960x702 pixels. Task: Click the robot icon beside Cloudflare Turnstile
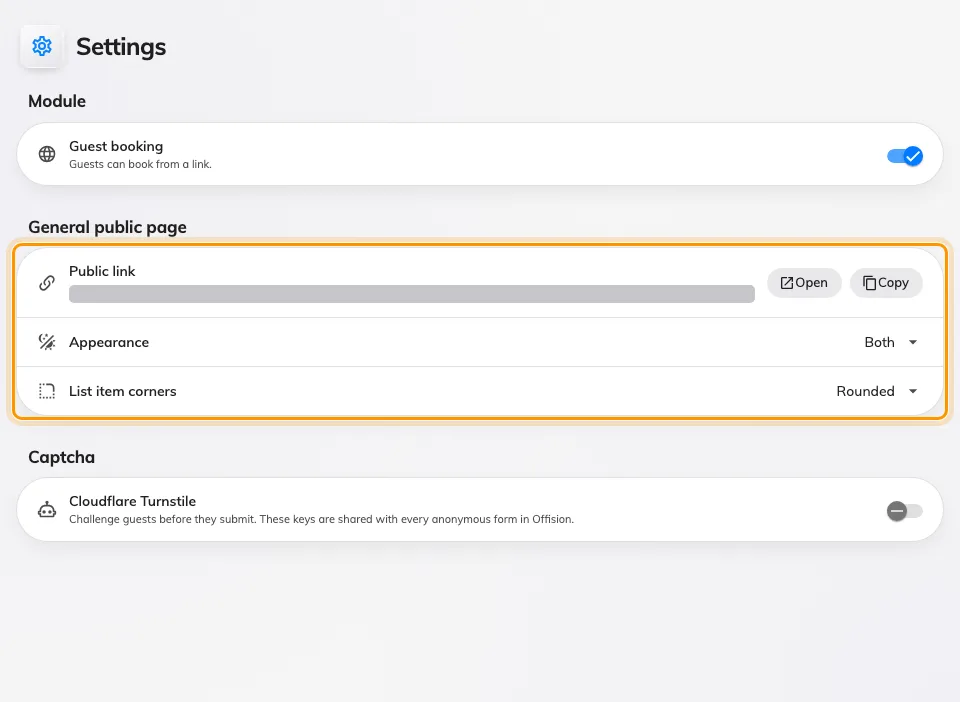pos(47,509)
